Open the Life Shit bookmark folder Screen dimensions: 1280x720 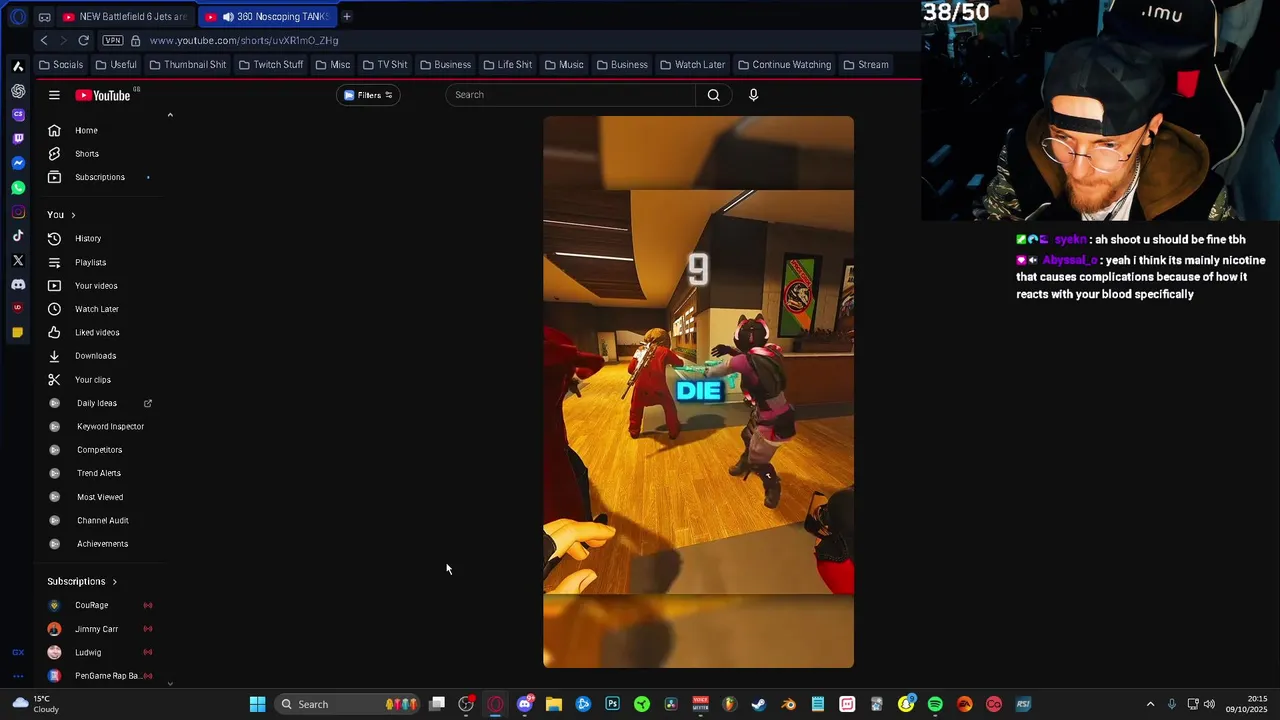(x=507, y=65)
